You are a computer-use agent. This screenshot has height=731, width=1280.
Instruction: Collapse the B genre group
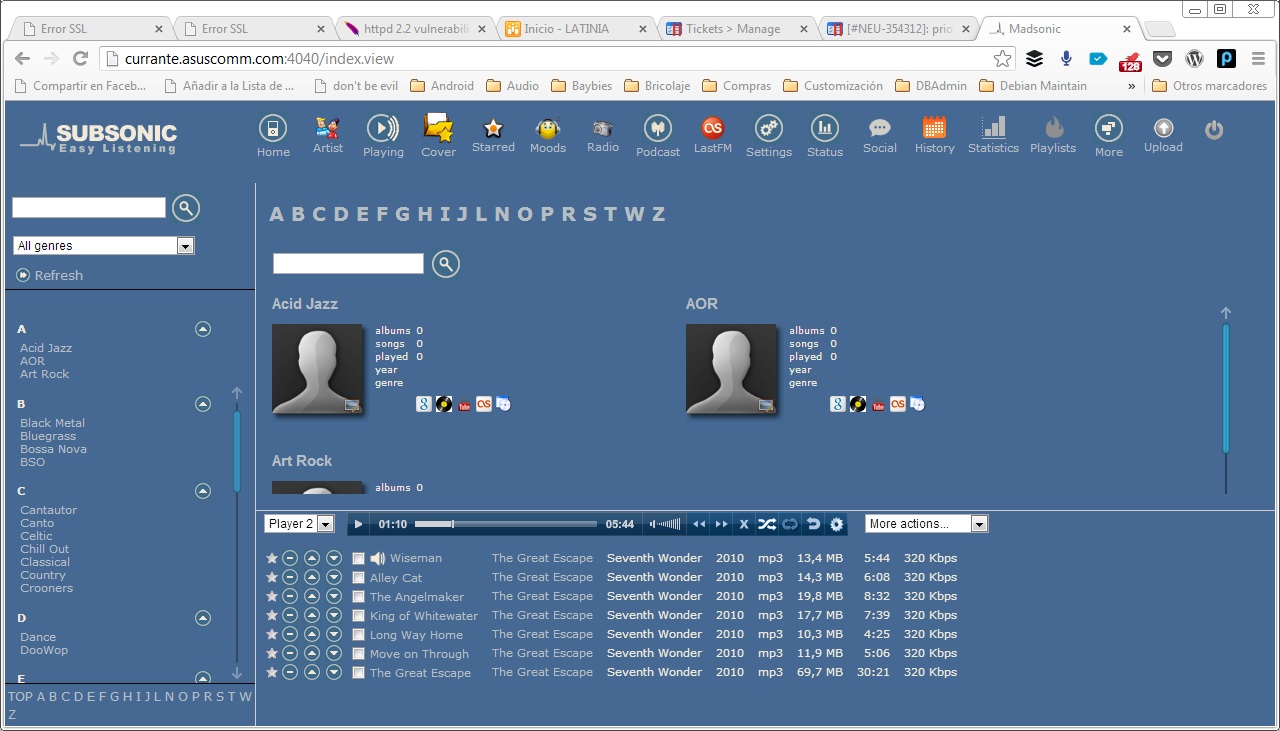203,404
